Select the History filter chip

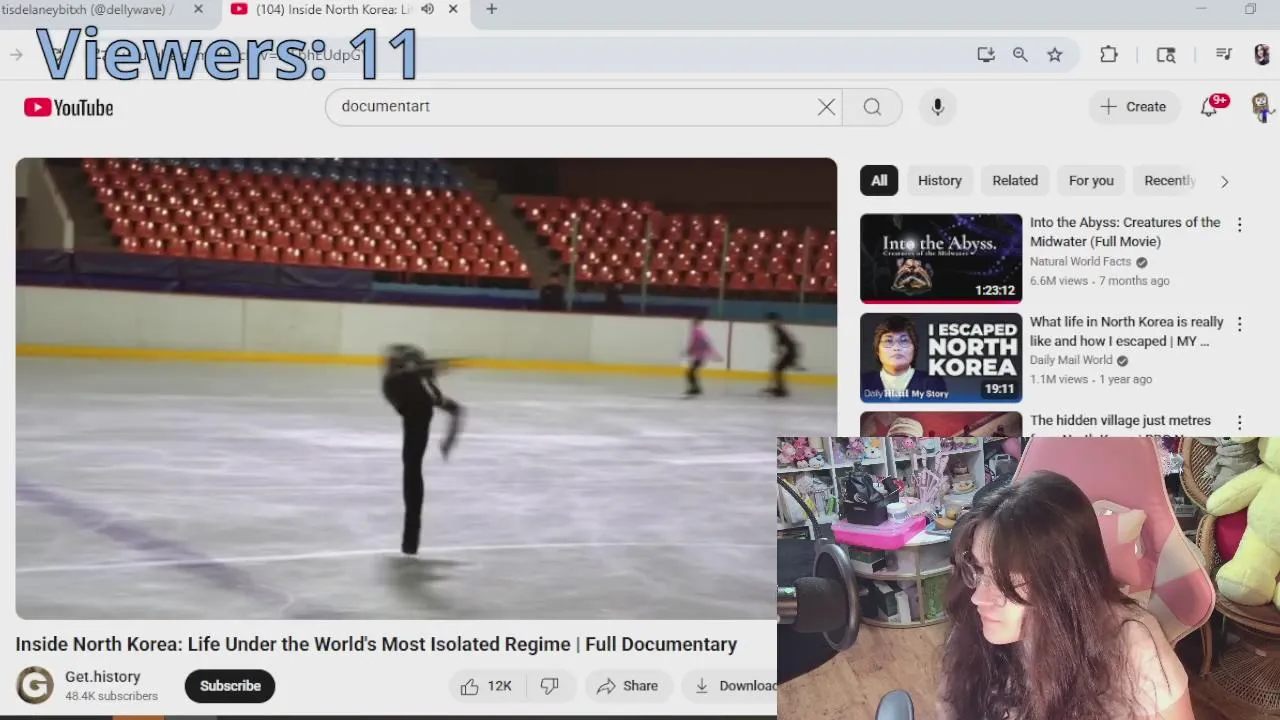click(940, 181)
